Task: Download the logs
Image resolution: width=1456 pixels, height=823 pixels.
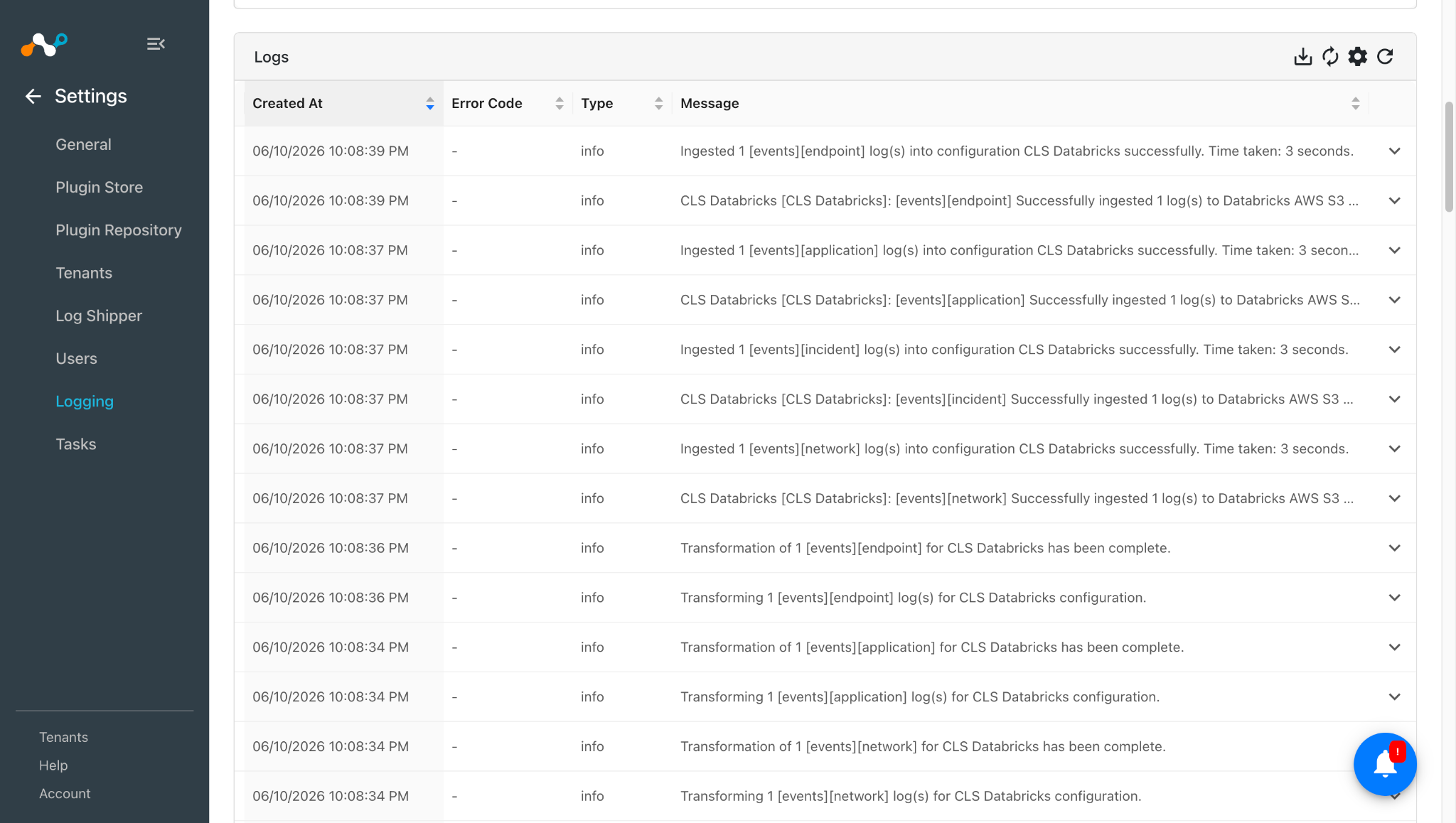Action: 1302,57
